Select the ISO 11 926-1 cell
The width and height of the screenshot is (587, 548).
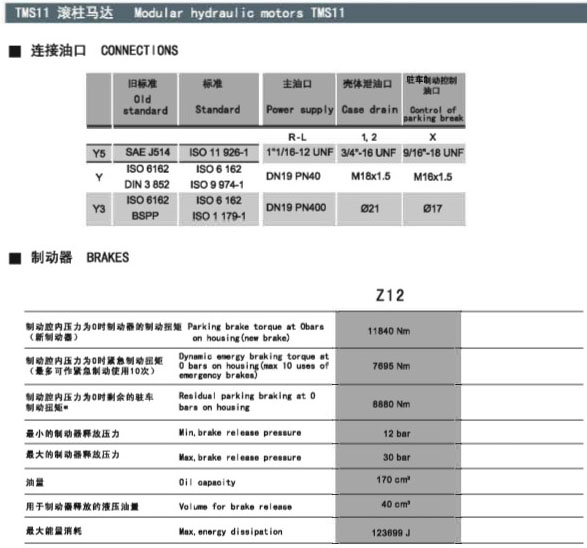point(219,153)
